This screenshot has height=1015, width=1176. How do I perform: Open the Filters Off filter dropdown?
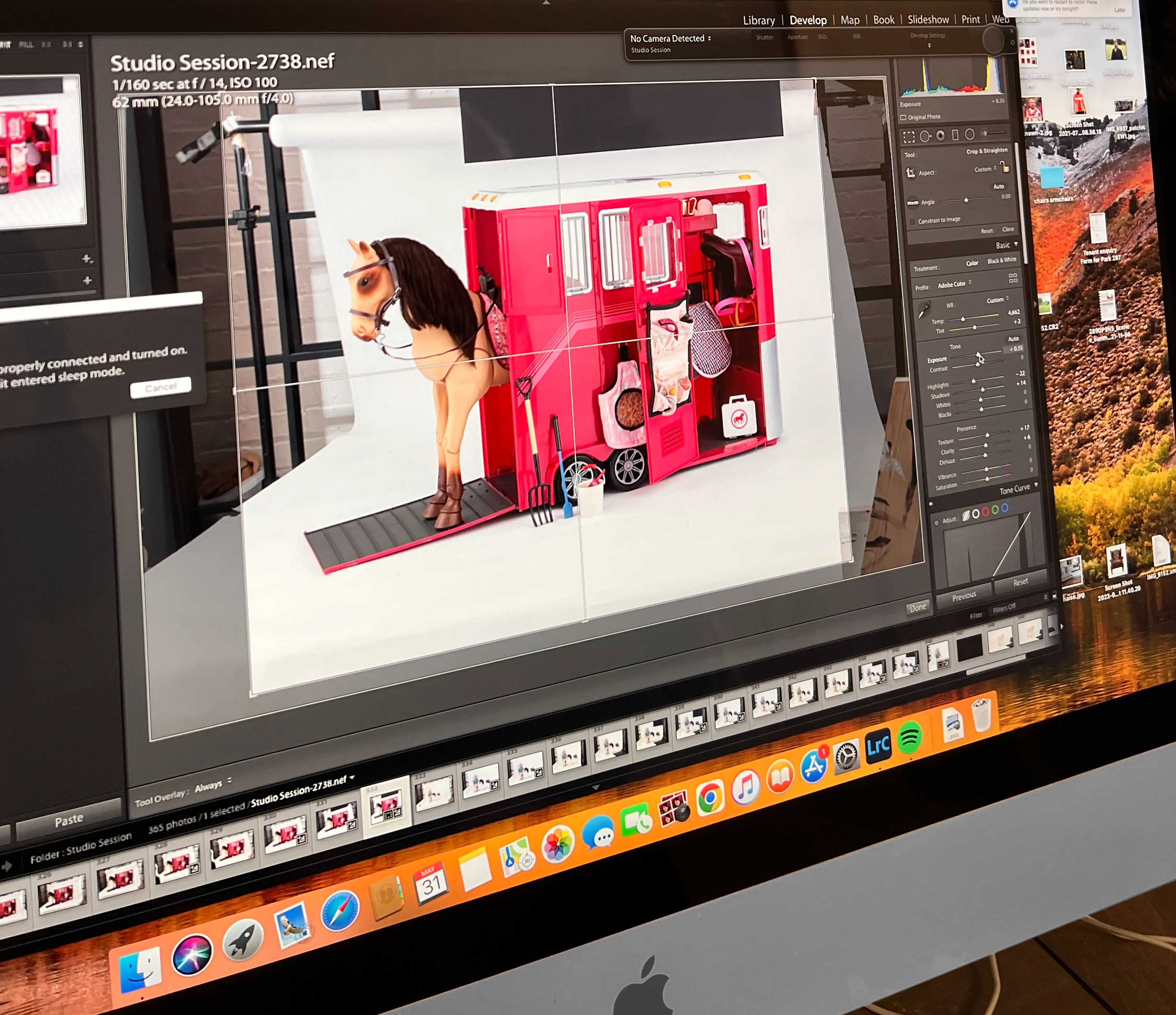tap(1004, 608)
